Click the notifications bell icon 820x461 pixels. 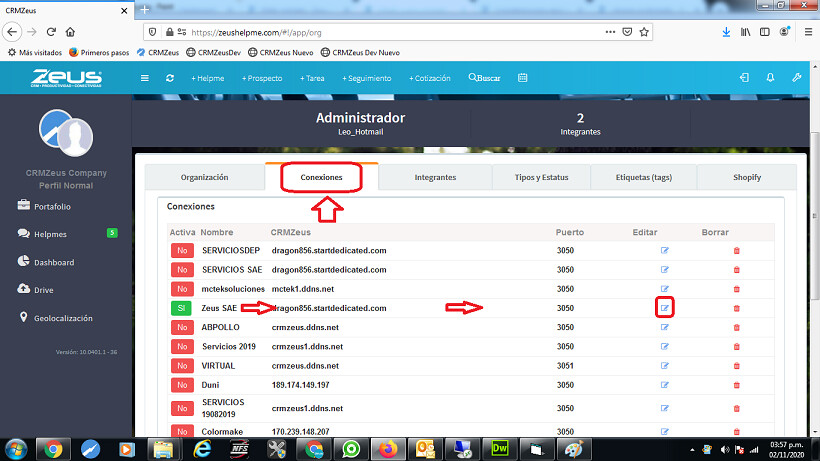coord(770,77)
